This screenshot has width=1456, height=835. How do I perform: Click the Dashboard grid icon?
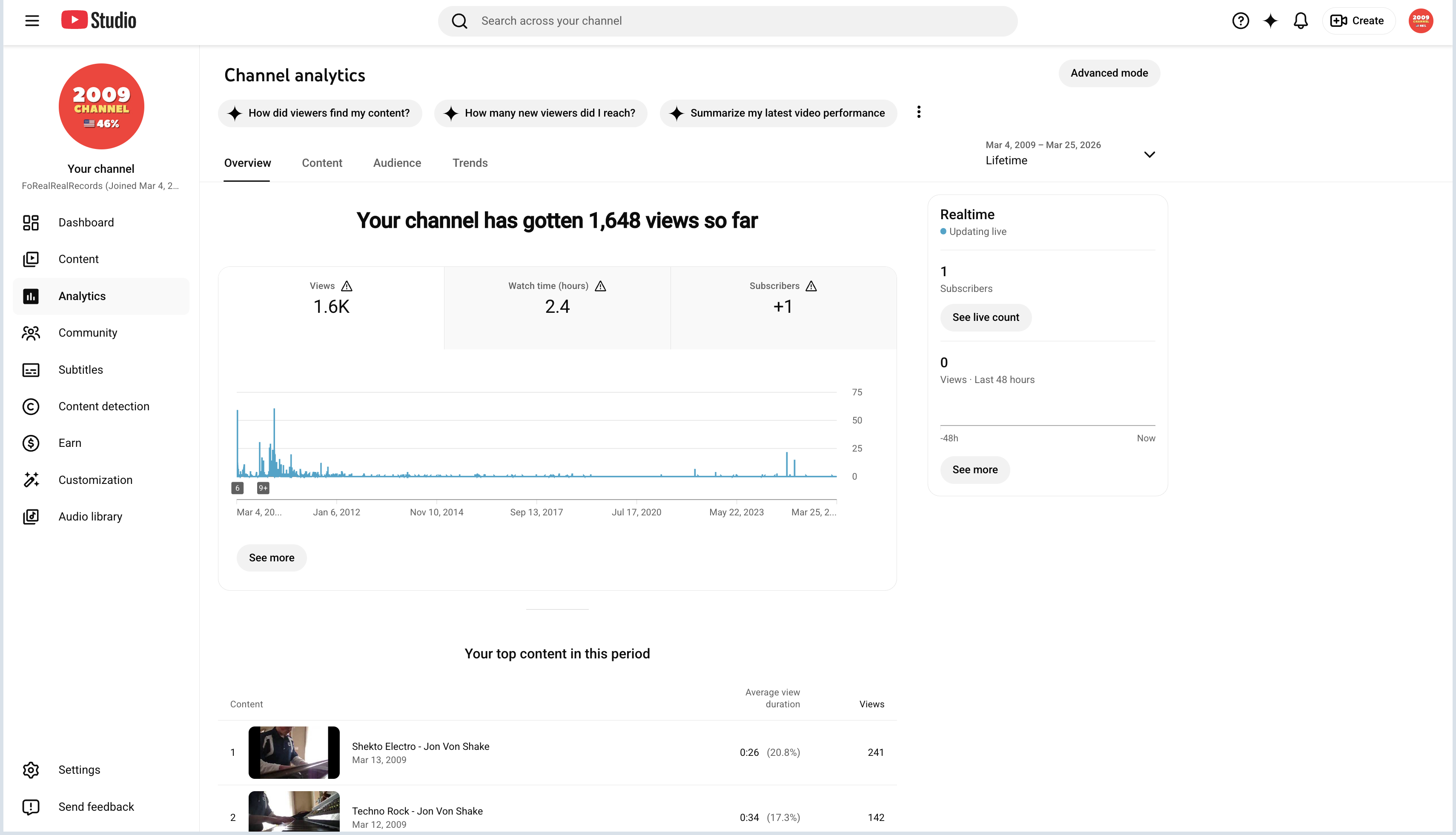point(31,223)
